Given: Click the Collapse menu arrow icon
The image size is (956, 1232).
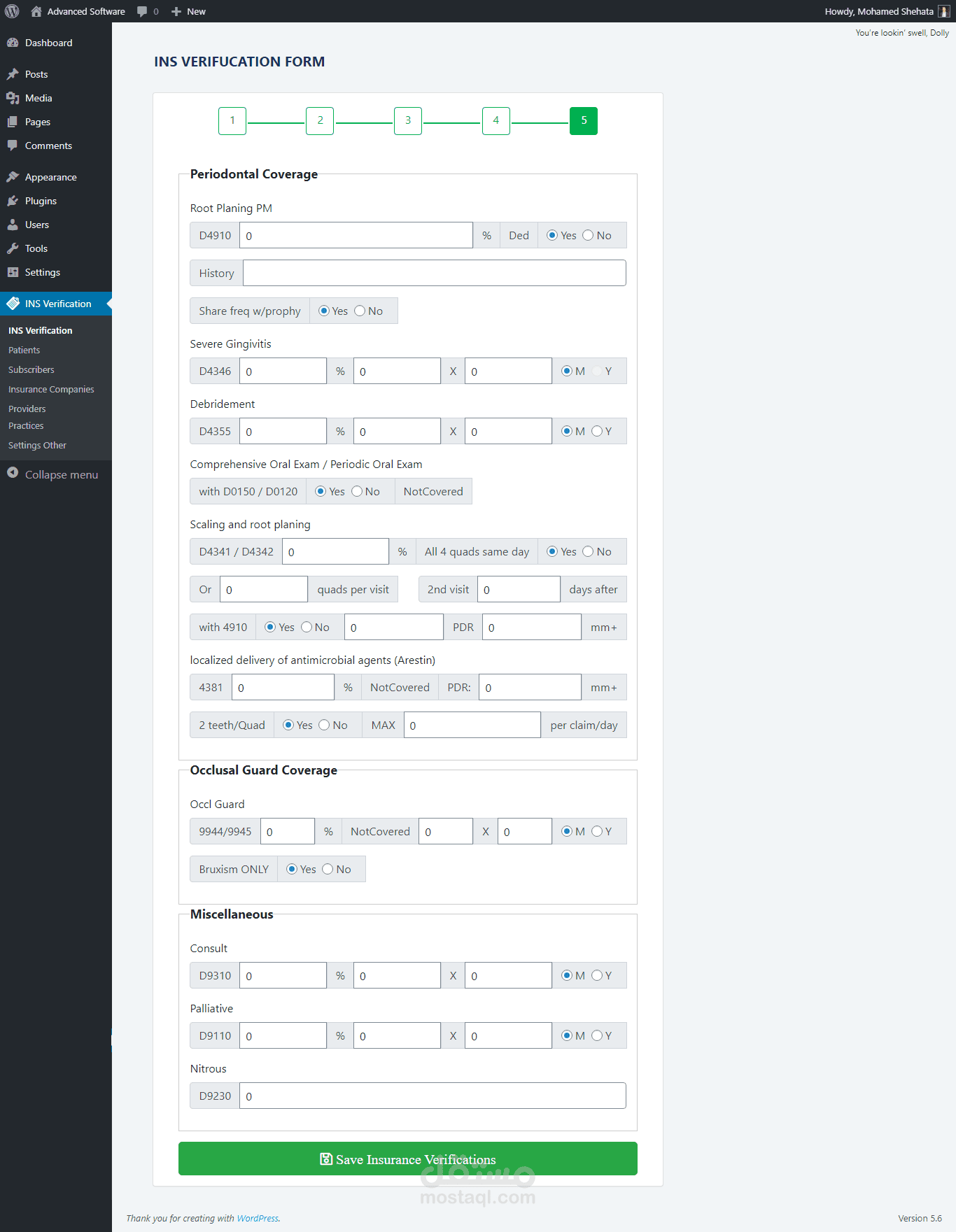Looking at the screenshot, I should (x=13, y=473).
